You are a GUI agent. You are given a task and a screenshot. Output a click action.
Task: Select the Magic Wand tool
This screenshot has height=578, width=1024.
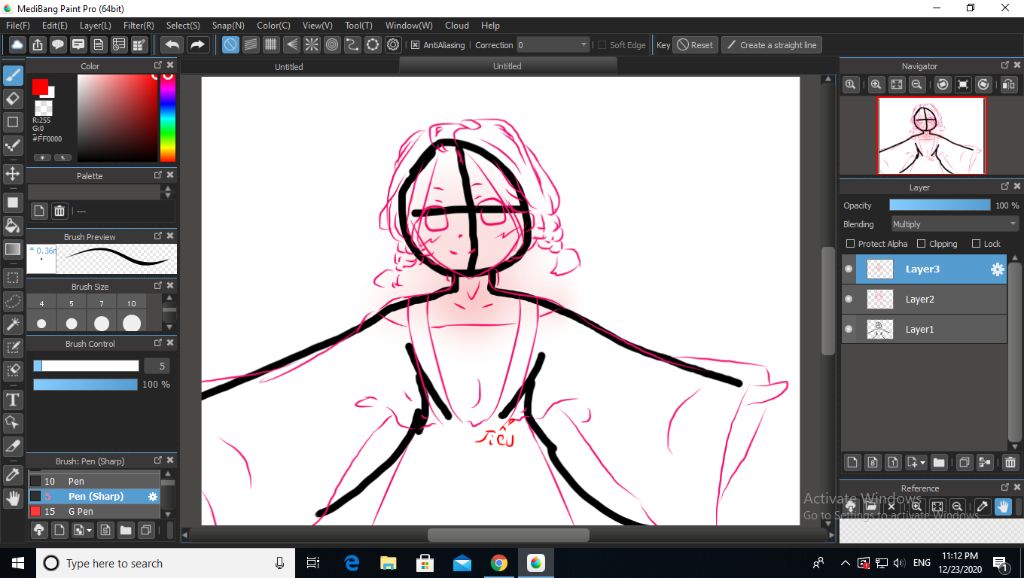pyautogui.click(x=12, y=324)
